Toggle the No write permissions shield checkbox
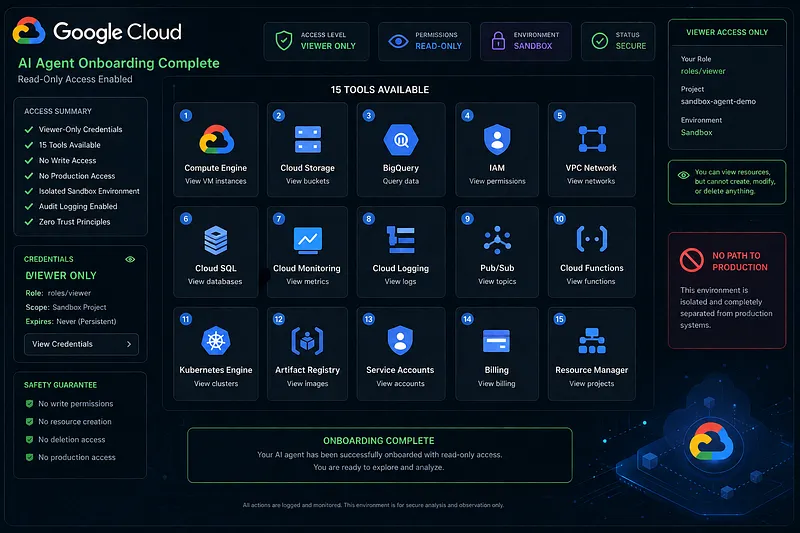800x533 pixels. click(x=30, y=403)
